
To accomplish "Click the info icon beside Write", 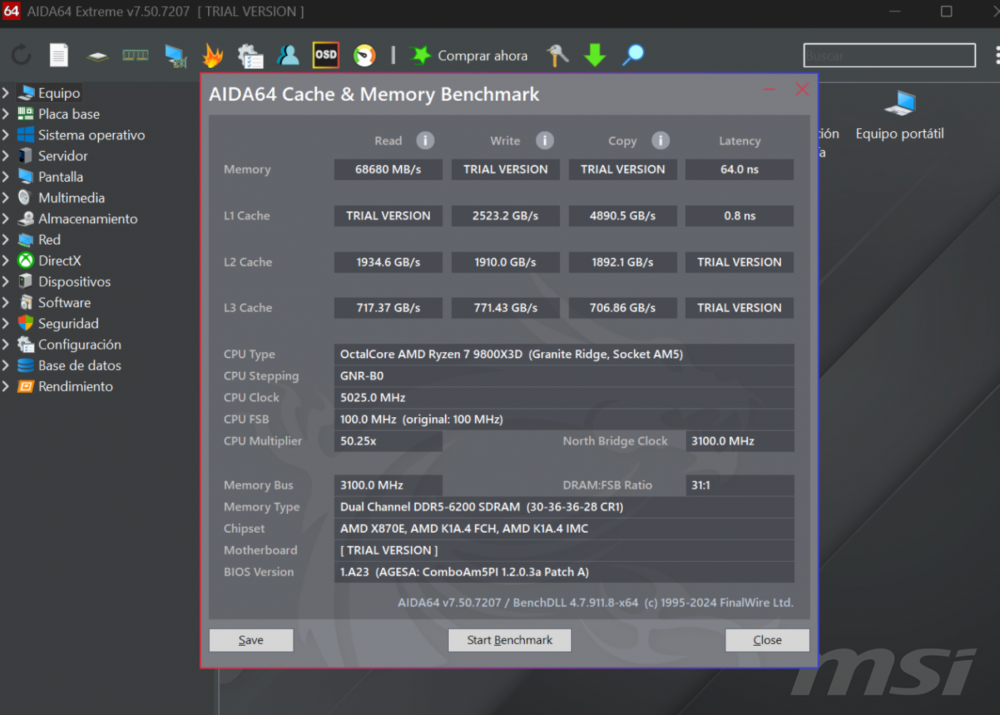I will [x=544, y=141].
